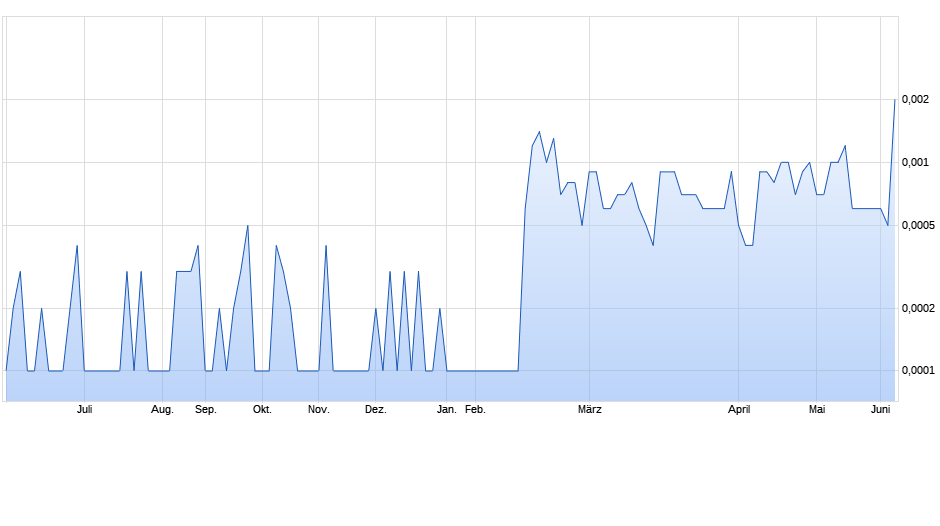Click the Dez. x-axis label
940x526 pixels.
click(x=376, y=410)
